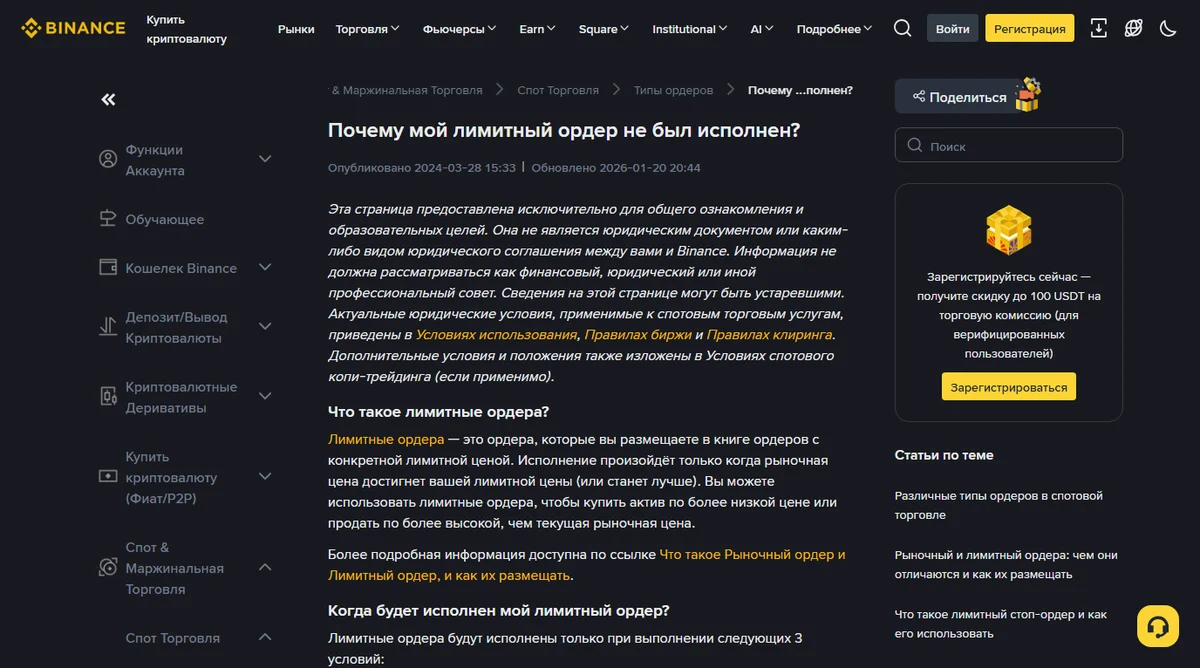Open Различные типы ордеров related article
The height and width of the screenshot is (668, 1200).
pyautogui.click(x=998, y=505)
